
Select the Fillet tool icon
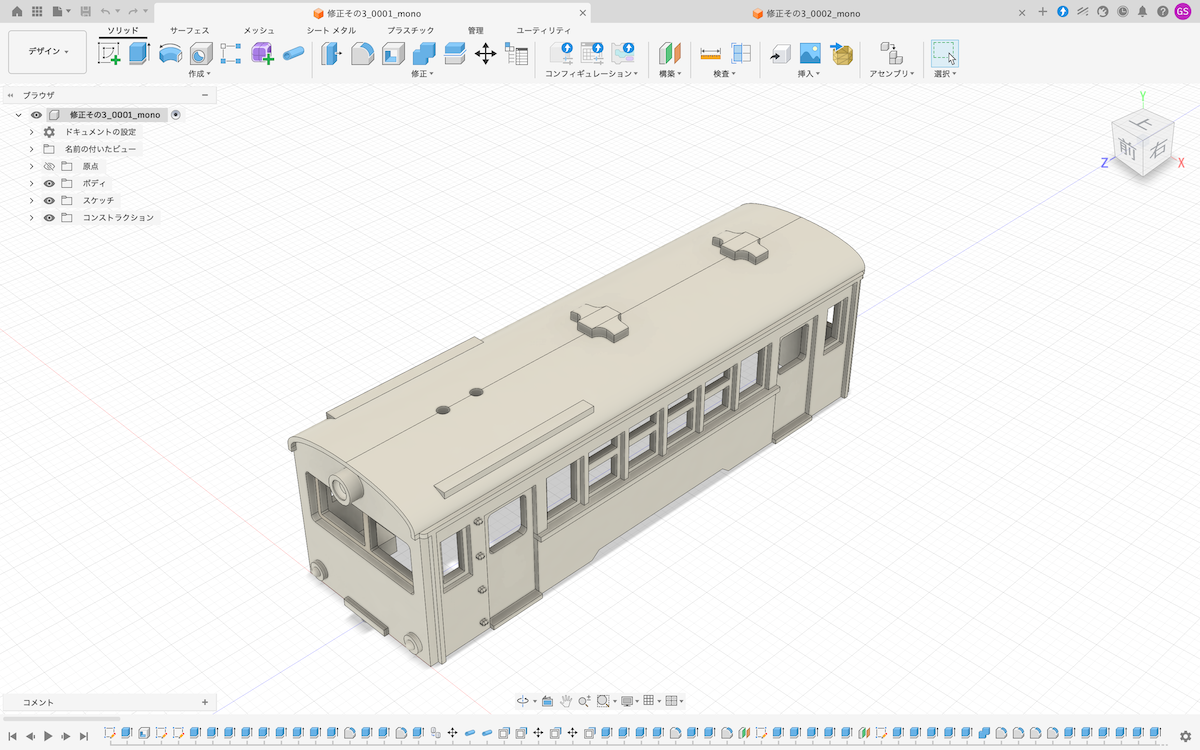362,54
